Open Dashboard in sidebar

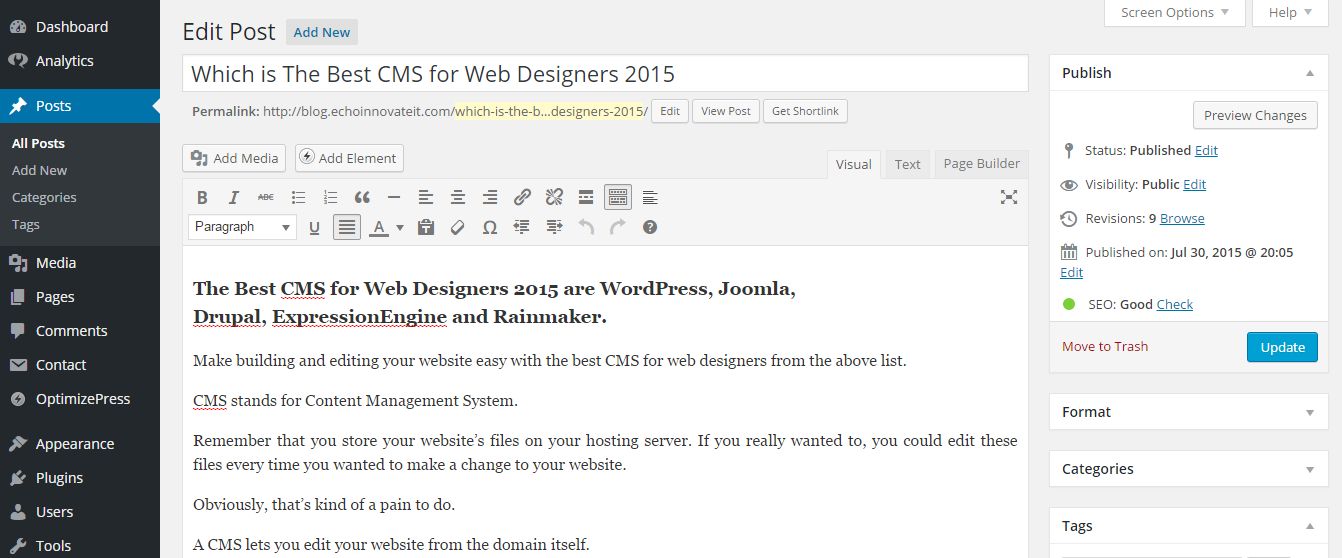coord(80,27)
